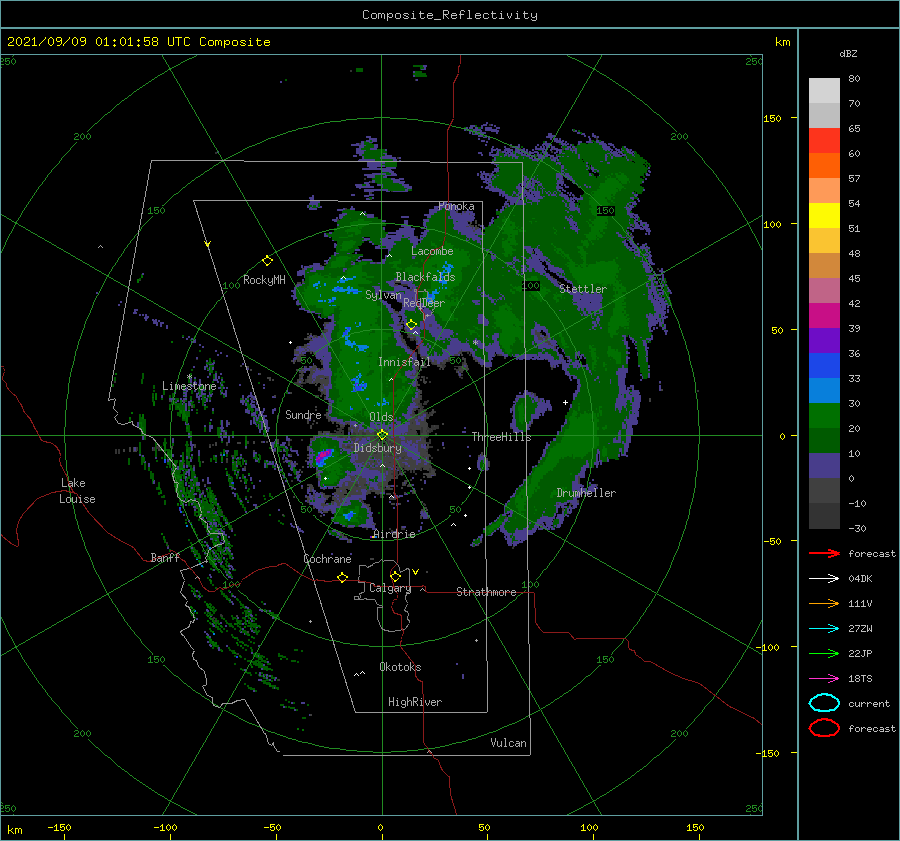Click the magenta storm cell west of Didsbury
Image resolution: width=900 pixels, height=841 pixels.
click(x=323, y=456)
